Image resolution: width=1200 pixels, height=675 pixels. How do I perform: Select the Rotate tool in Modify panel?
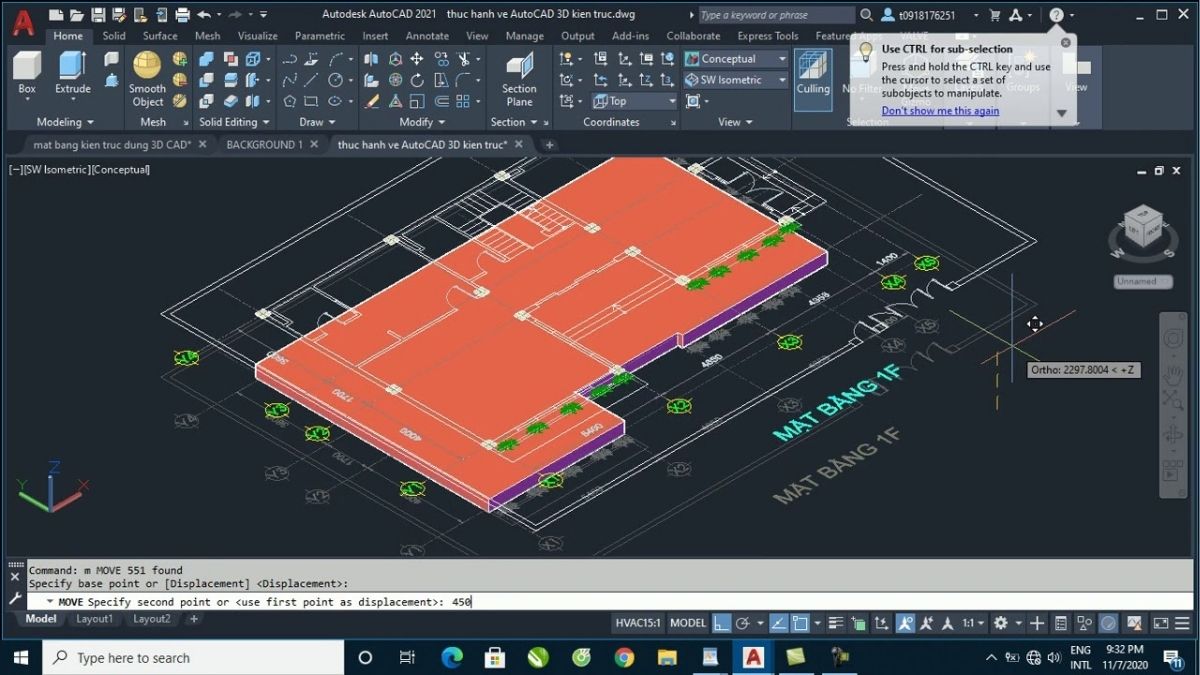pyautogui.click(x=417, y=80)
